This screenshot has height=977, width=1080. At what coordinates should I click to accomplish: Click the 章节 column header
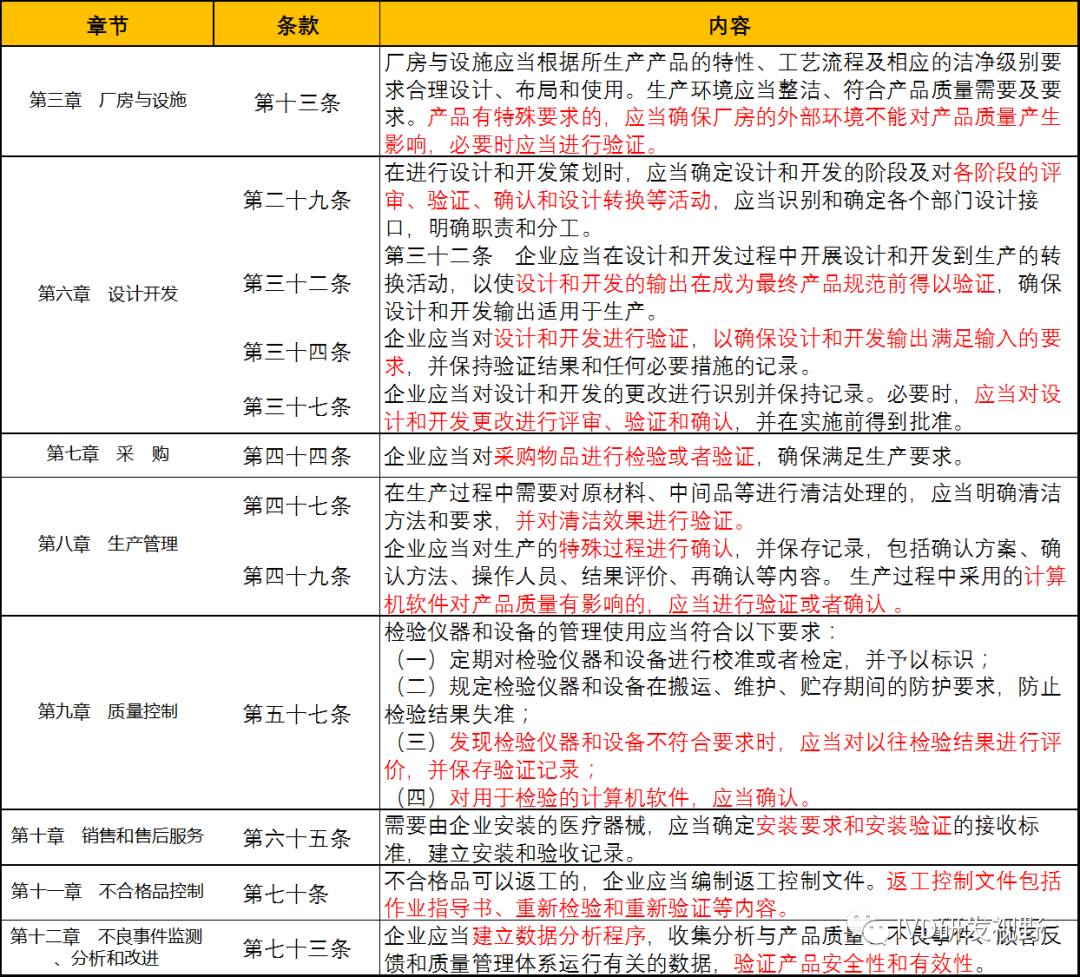[x=107, y=25]
